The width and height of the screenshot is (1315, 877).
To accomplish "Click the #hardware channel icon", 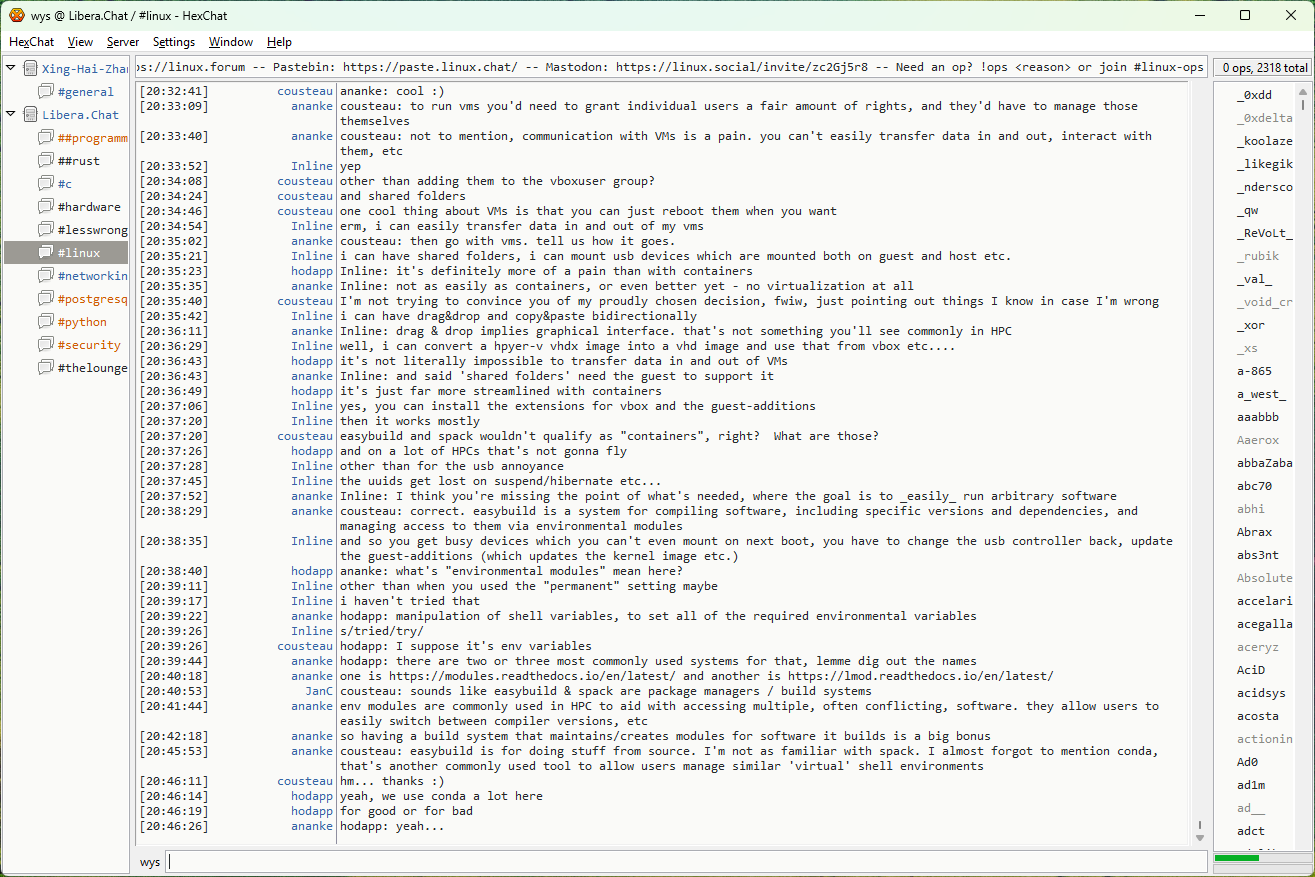I will tap(46, 207).
